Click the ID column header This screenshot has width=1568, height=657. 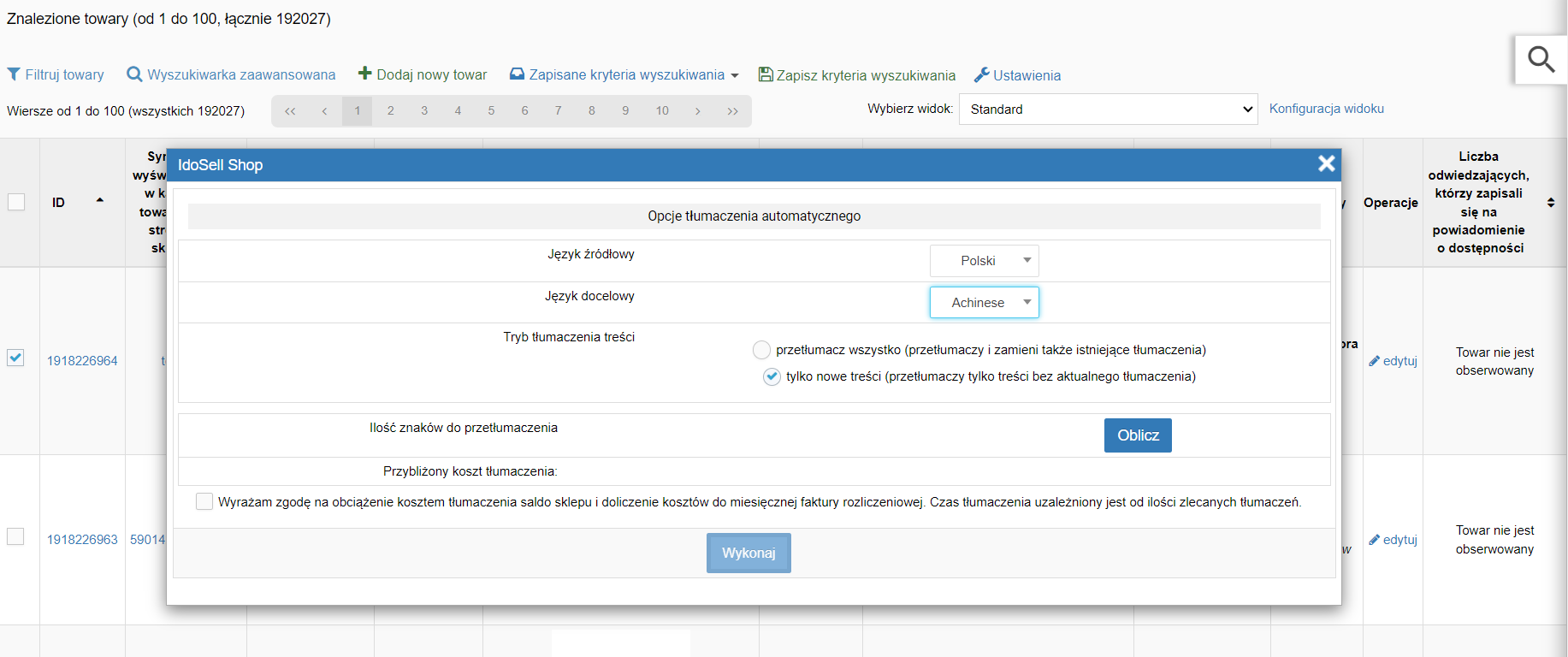[x=58, y=203]
